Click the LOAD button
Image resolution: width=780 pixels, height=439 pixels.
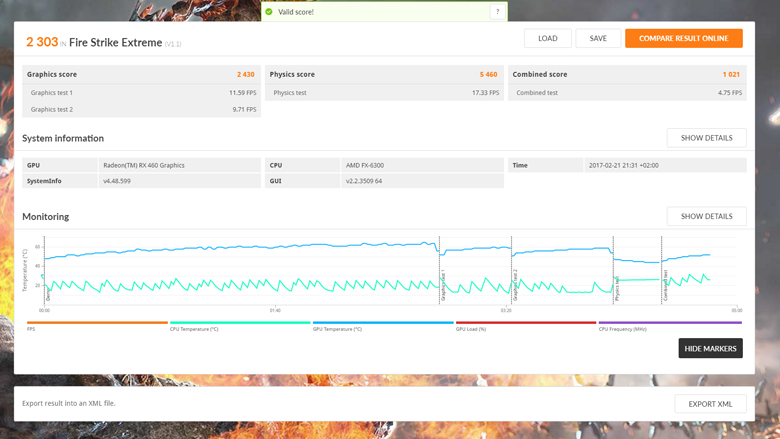tap(547, 38)
